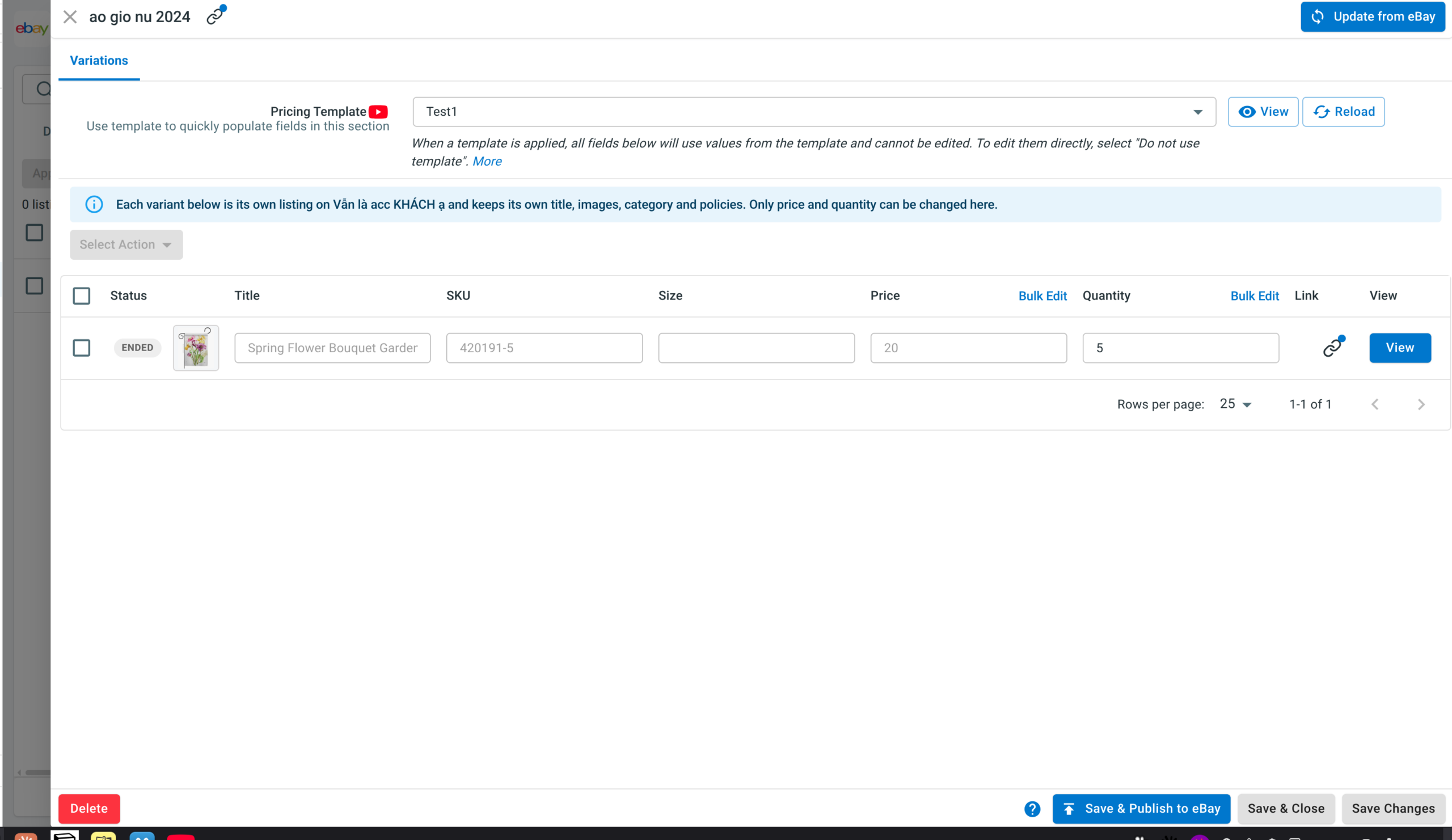
Task: Expand the Test1 pricing template dropdown
Action: [x=813, y=112]
